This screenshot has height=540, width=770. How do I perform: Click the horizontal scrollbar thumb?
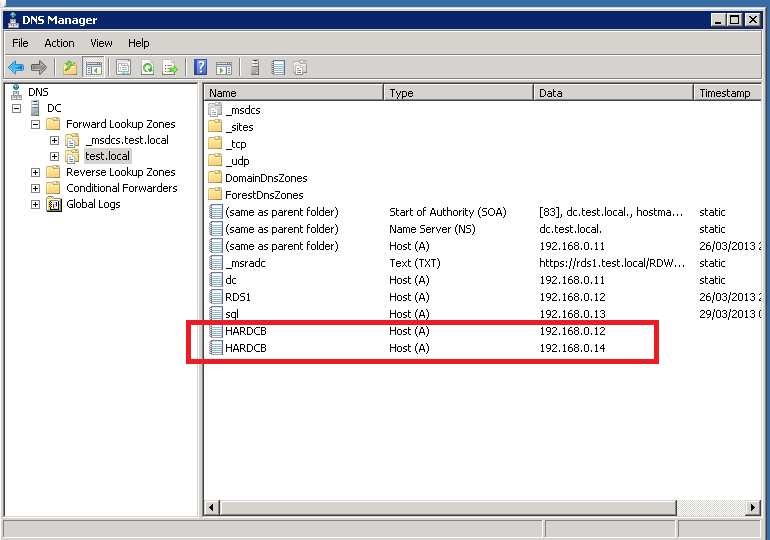[x=448, y=508]
